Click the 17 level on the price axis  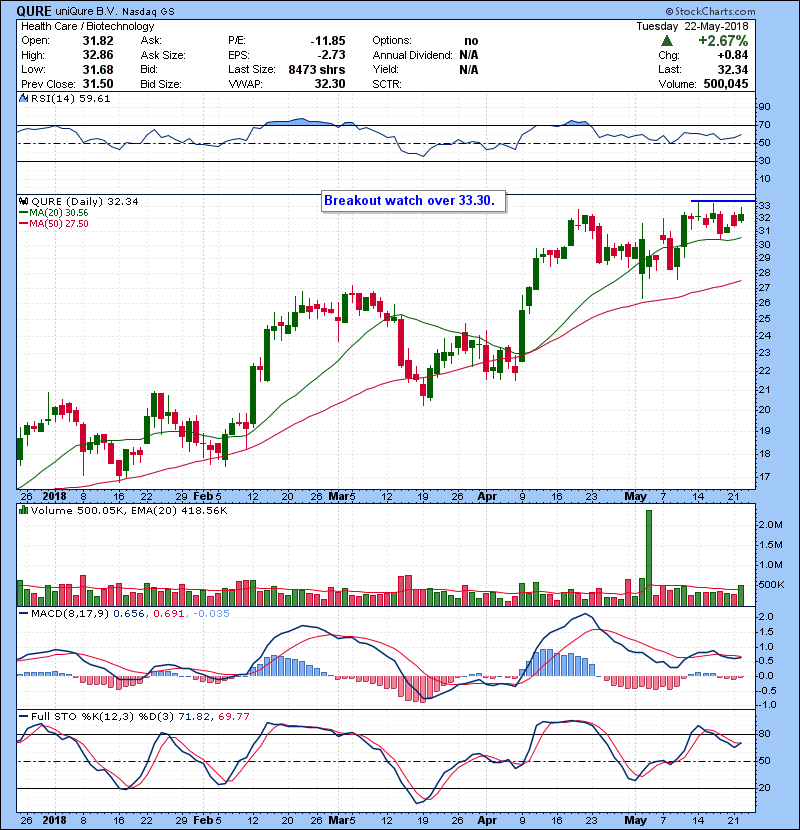pyautogui.click(x=765, y=477)
